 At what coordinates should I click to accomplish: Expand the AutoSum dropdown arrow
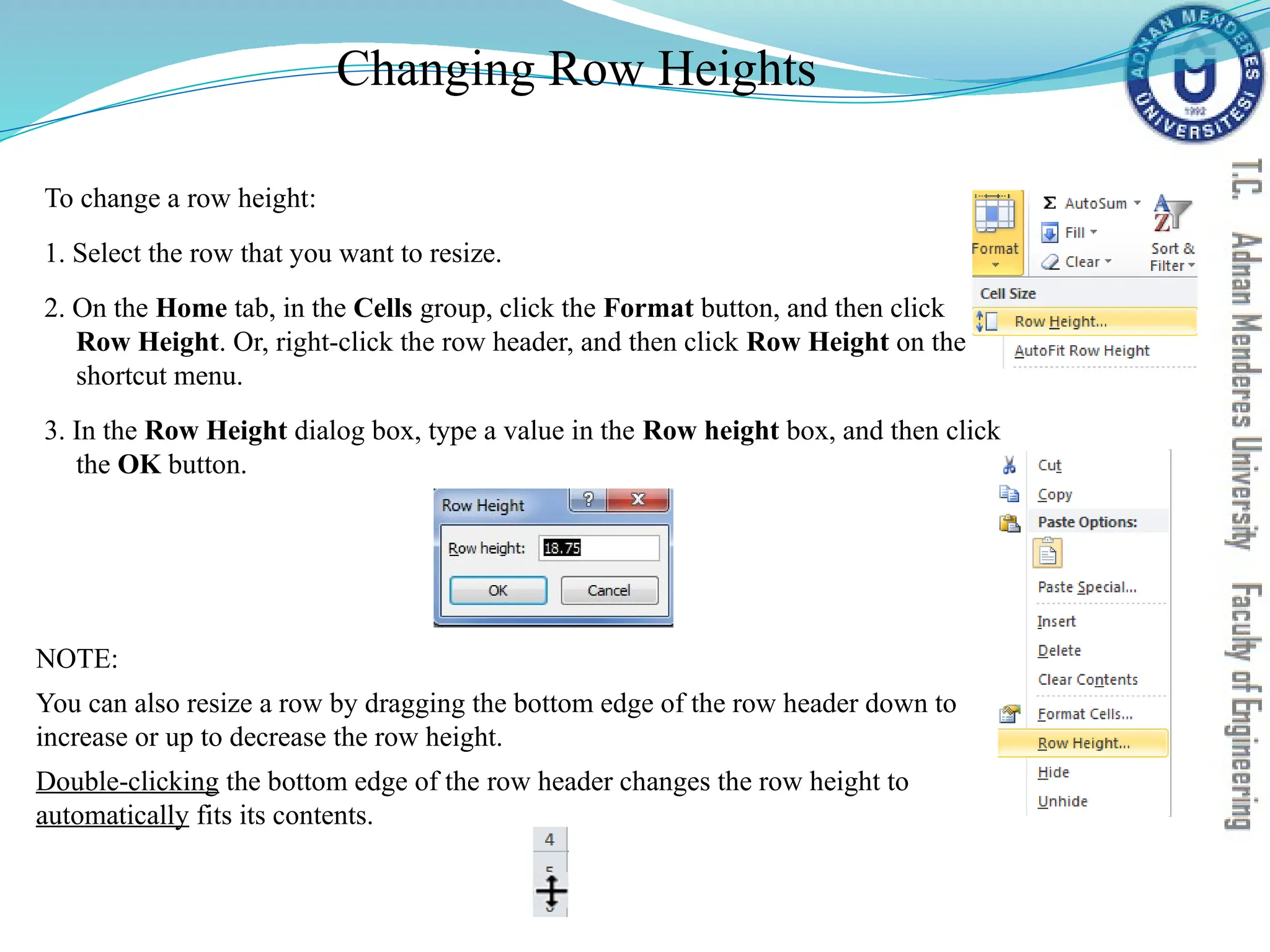(x=1137, y=203)
